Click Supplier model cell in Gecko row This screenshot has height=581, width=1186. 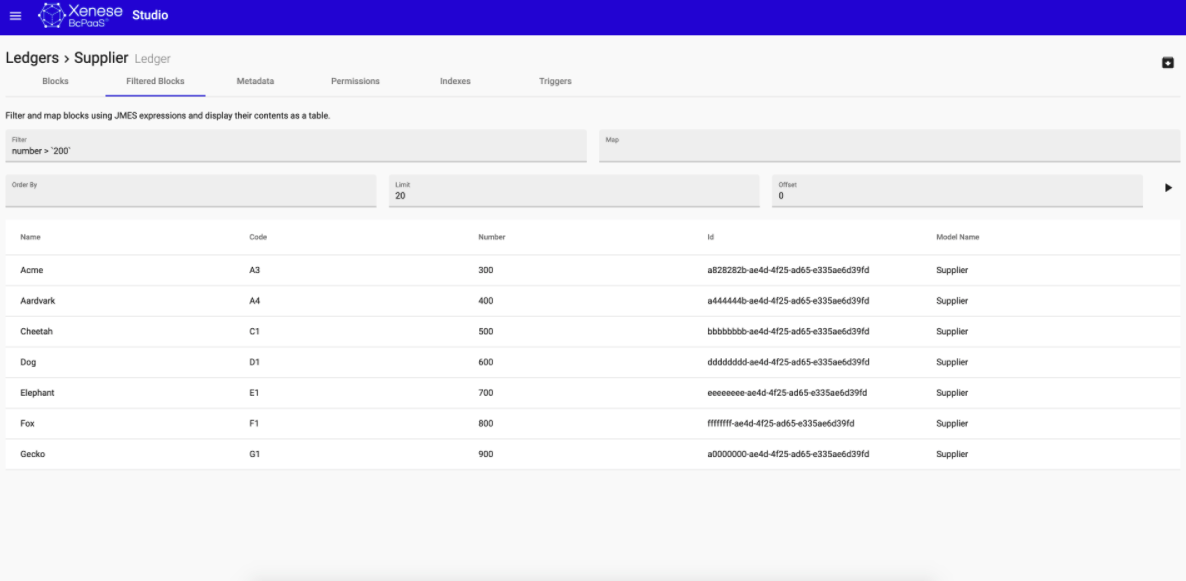(952, 454)
